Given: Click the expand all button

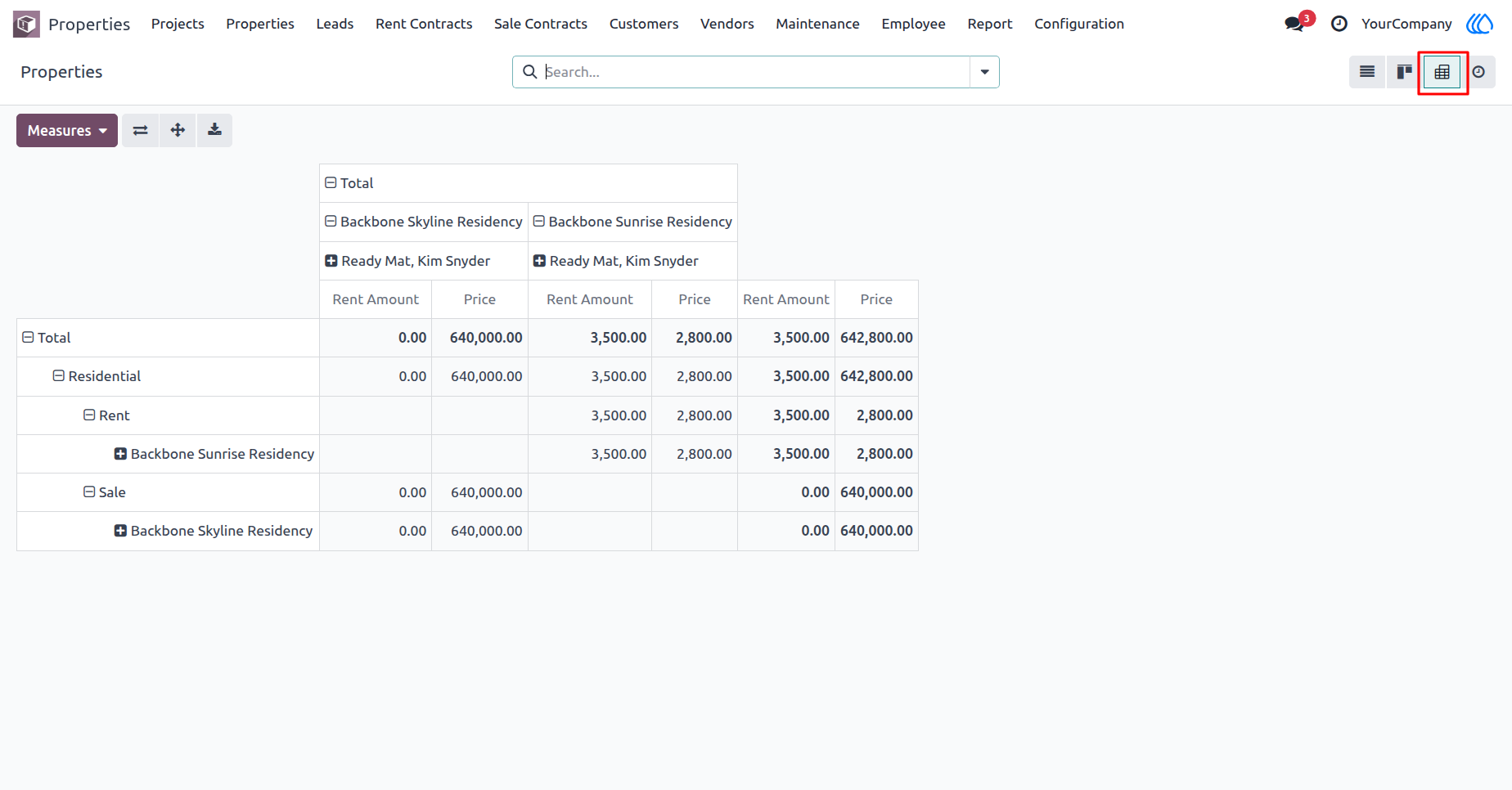Looking at the screenshot, I should [178, 130].
